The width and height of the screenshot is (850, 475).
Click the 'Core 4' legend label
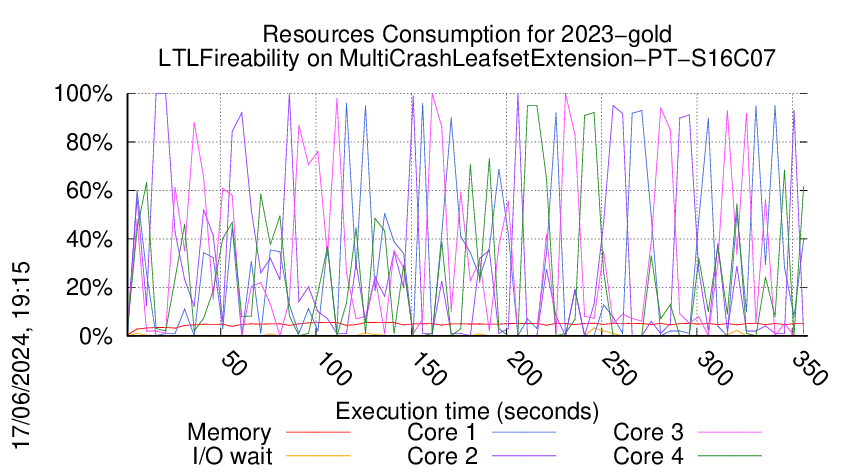[648, 456]
